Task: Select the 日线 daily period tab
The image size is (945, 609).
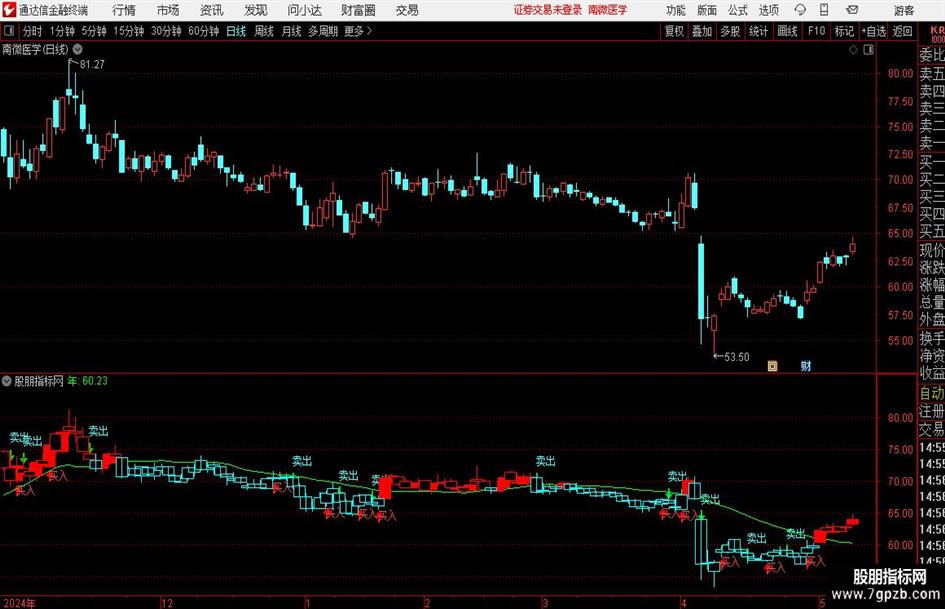Action: click(236, 31)
